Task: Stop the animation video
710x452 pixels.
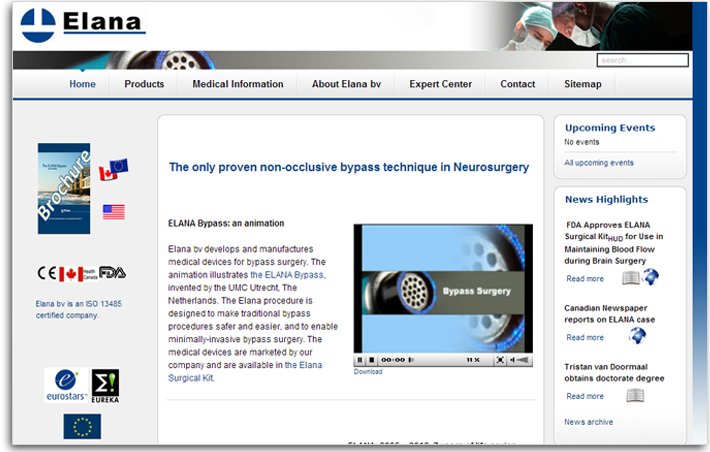Action: (371, 360)
